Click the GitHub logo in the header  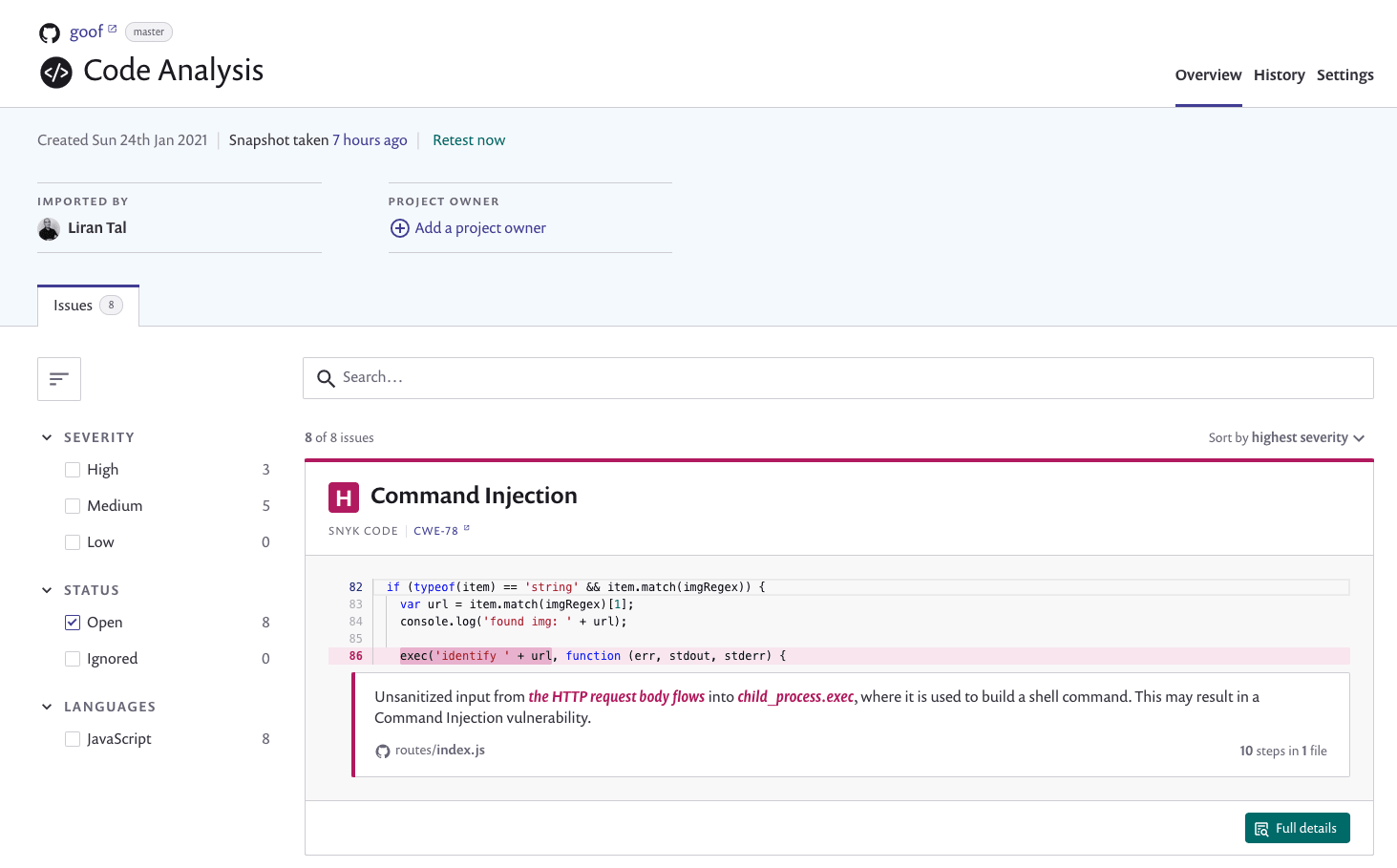click(49, 32)
